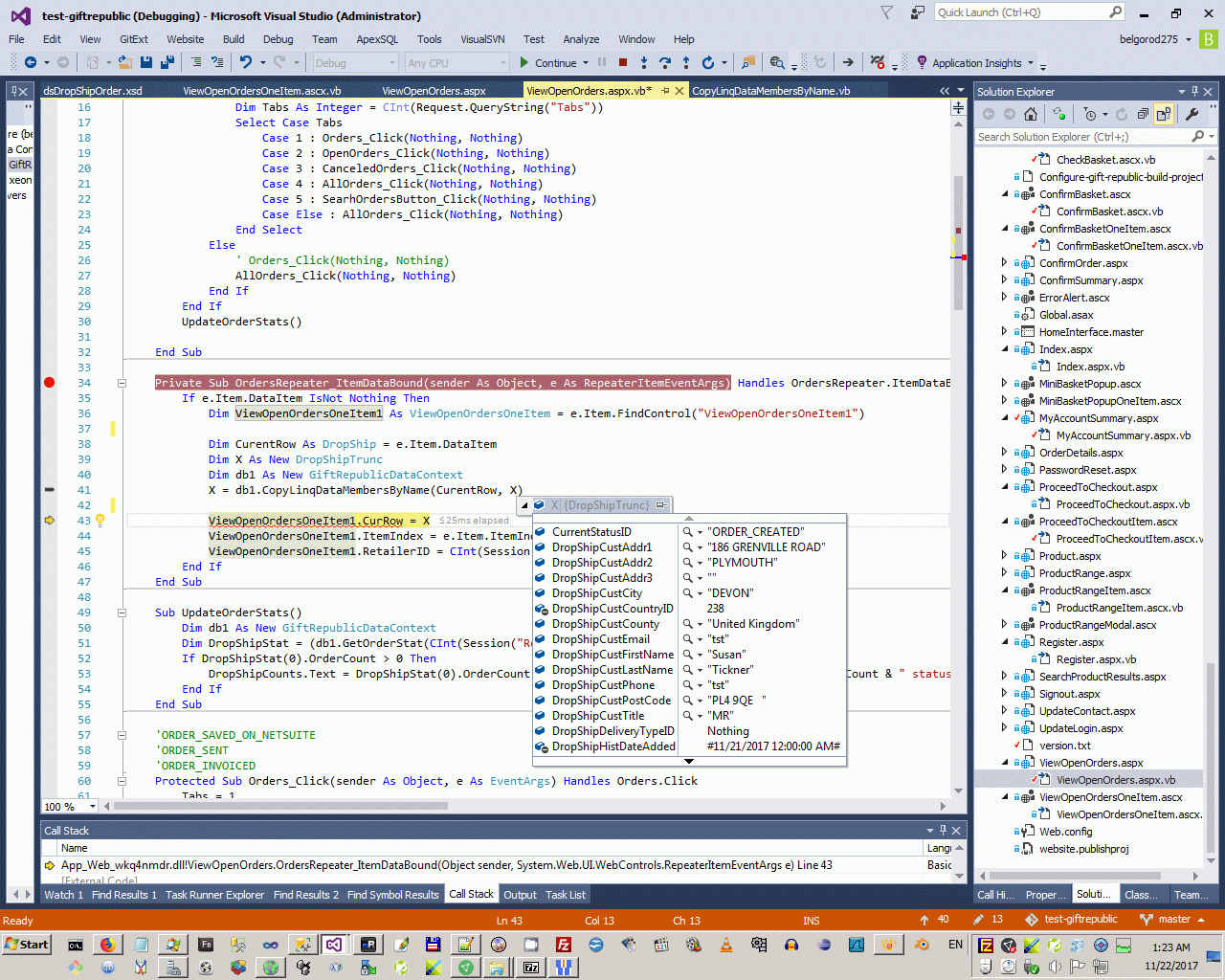Stop debugging with the red square icon

(x=623, y=63)
